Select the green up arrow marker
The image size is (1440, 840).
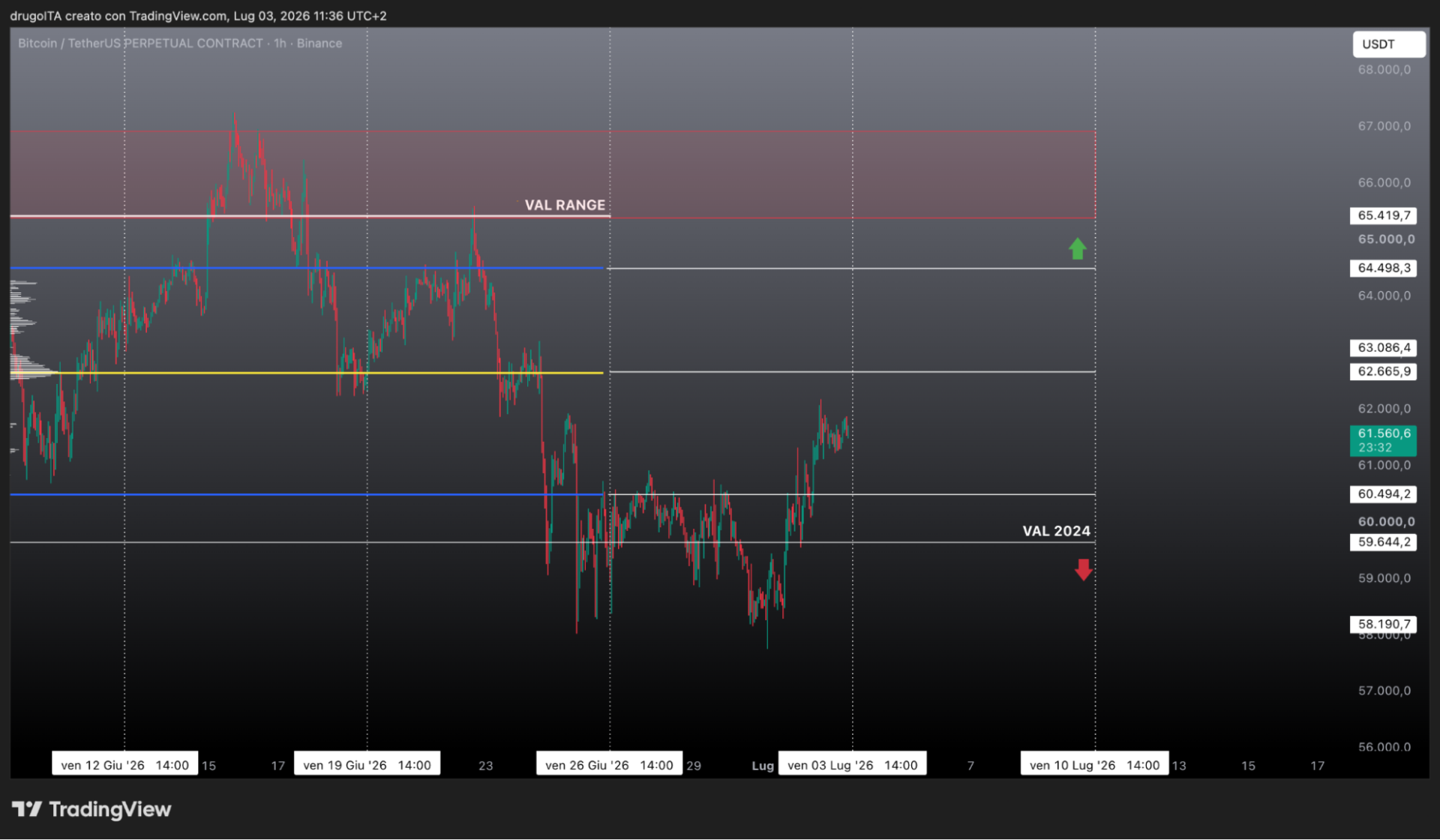(x=1077, y=248)
